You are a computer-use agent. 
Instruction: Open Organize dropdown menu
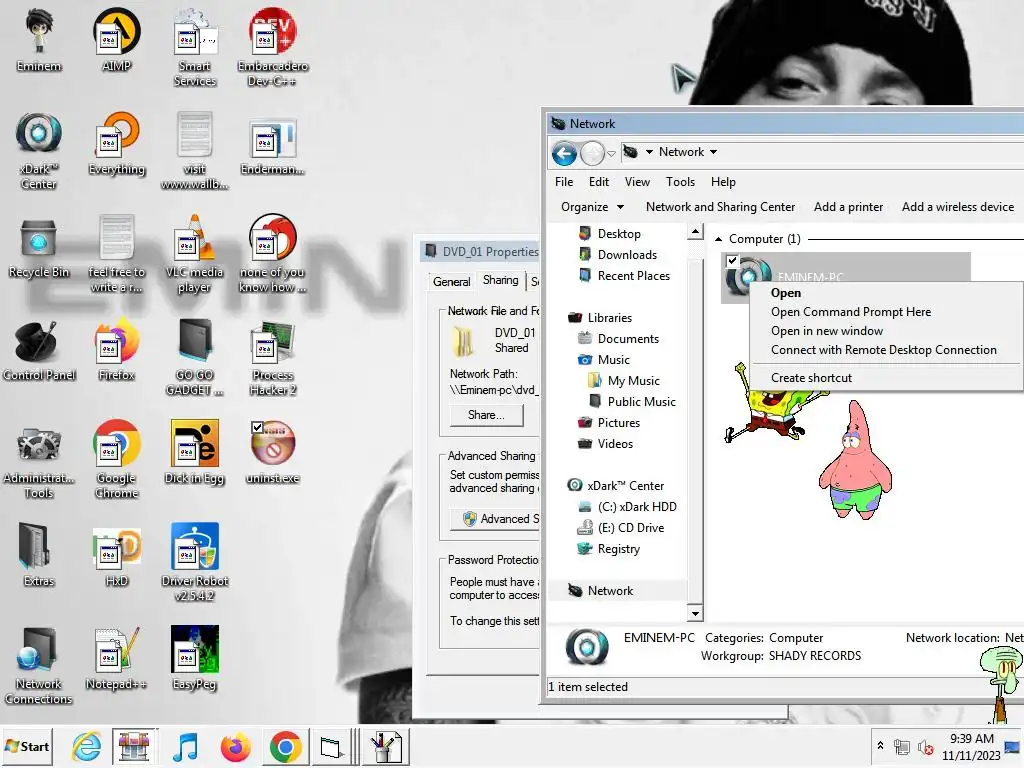click(x=592, y=207)
